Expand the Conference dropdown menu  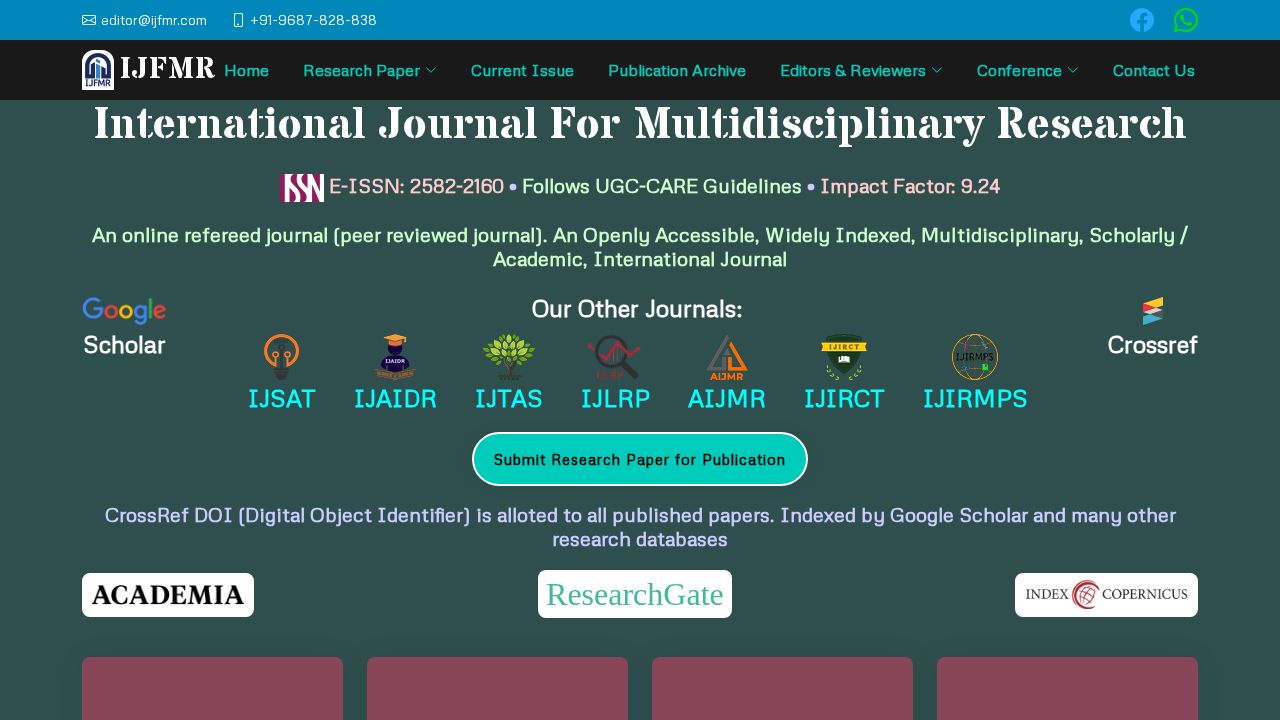coord(1028,70)
